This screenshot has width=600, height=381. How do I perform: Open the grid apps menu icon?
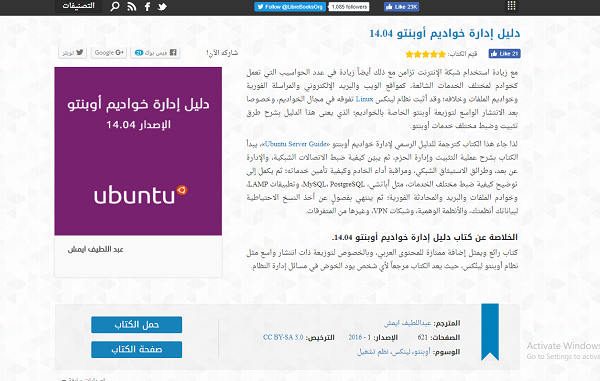511,5
